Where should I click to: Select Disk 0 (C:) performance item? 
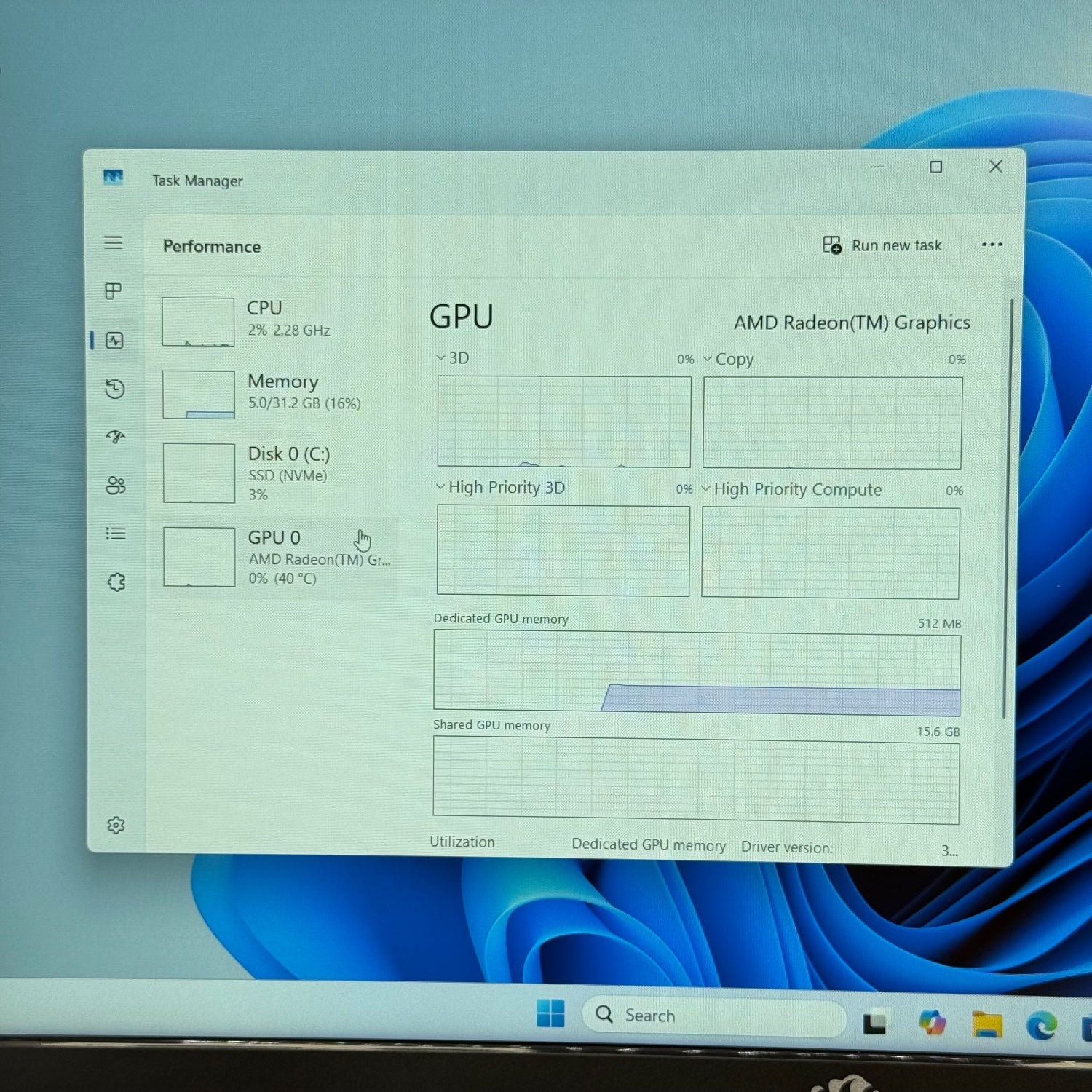click(277, 472)
